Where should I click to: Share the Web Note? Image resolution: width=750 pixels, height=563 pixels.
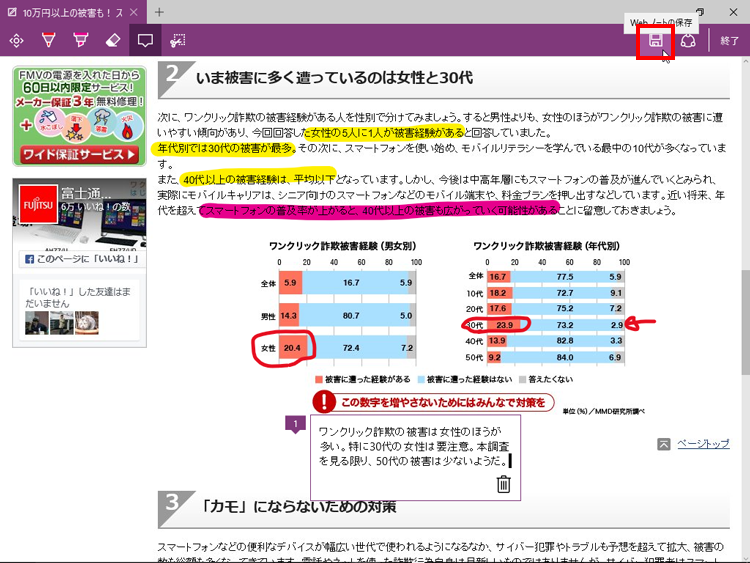[x=688, y=41]
